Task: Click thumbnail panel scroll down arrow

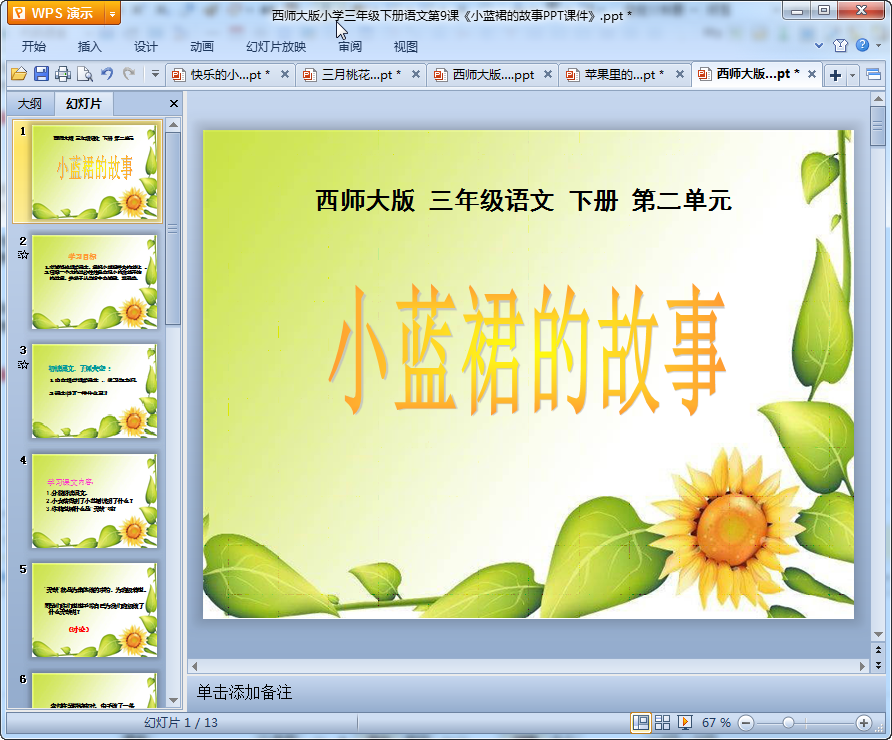Action: 174,701
